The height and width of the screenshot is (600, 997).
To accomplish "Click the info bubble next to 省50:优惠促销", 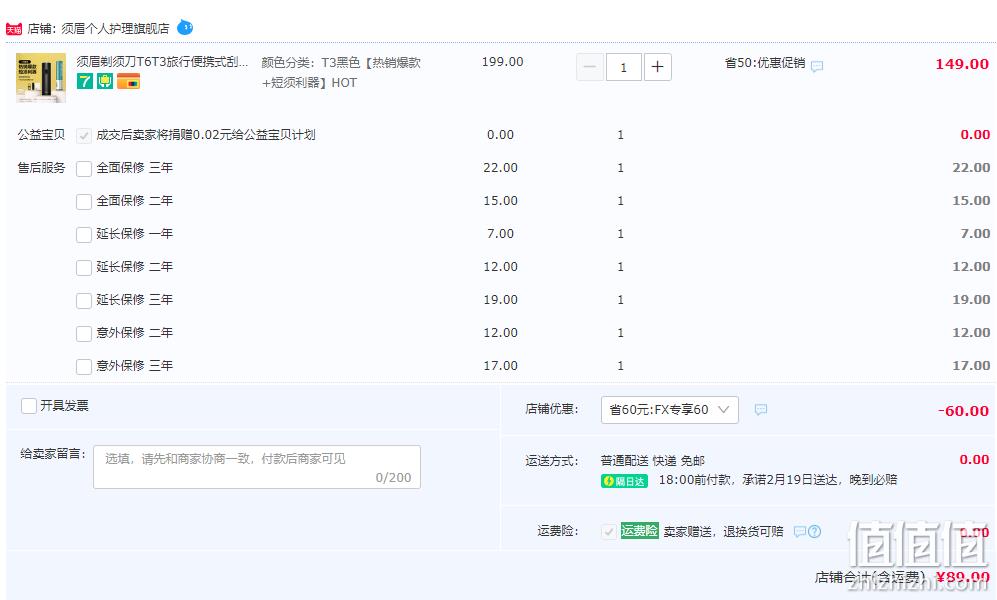I will click(817, 65).
